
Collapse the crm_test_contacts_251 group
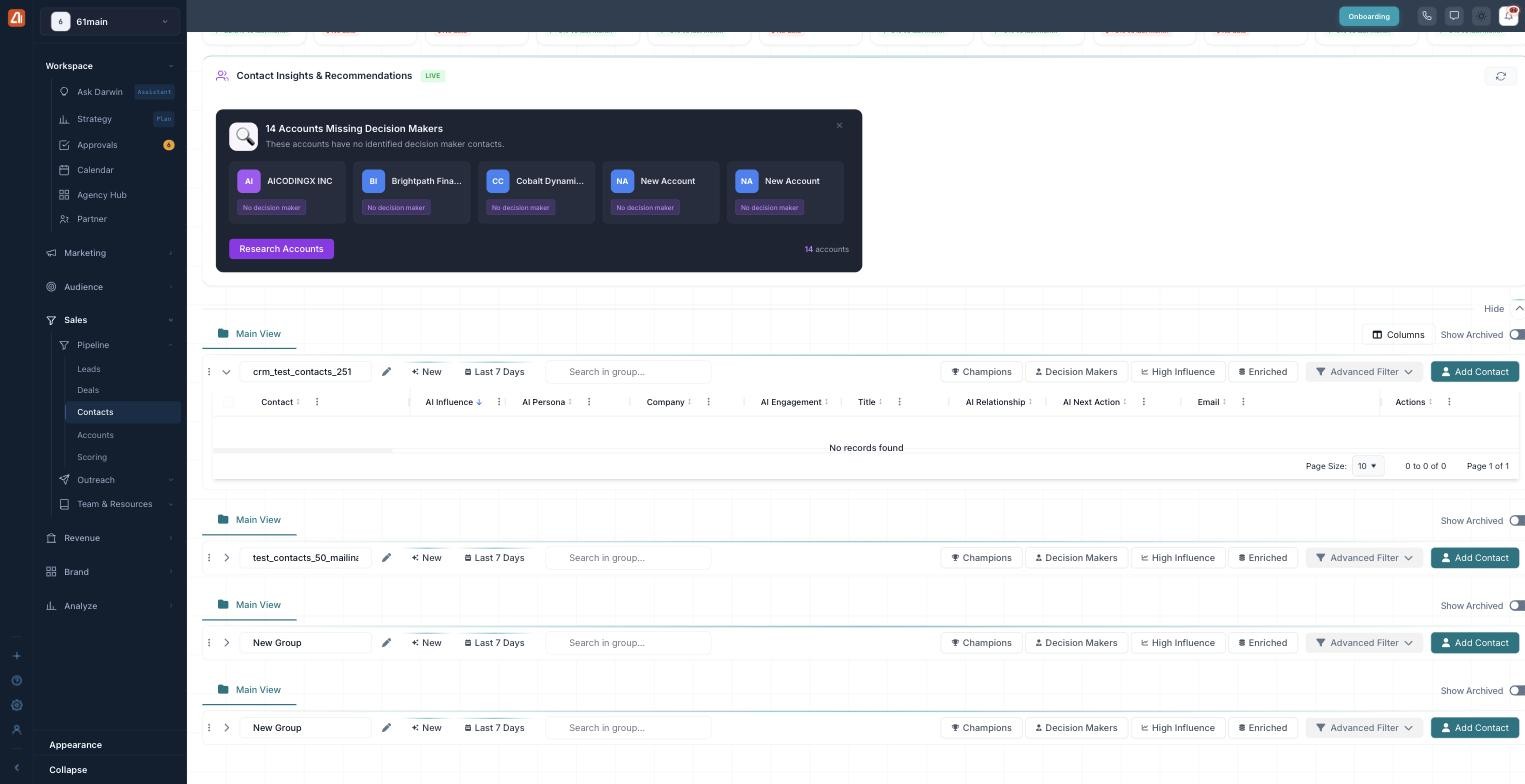tap(226, 372)
